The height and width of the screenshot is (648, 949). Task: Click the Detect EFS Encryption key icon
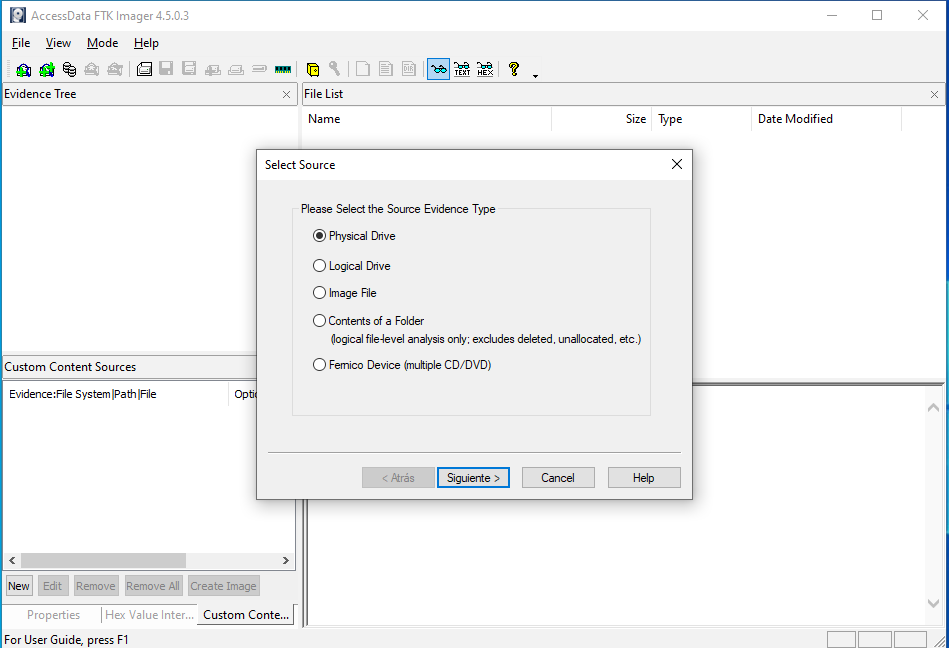[x=335, y=69]
